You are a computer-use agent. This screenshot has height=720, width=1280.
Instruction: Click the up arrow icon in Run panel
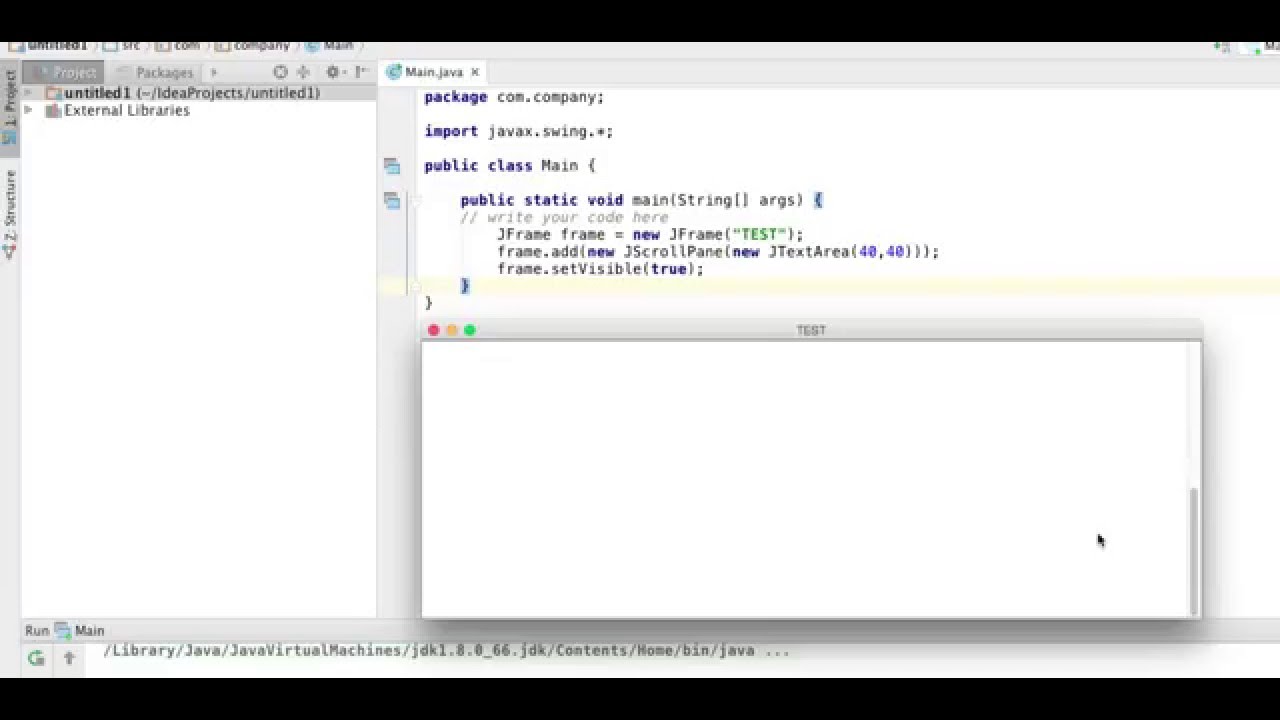(x=69, y=658)
